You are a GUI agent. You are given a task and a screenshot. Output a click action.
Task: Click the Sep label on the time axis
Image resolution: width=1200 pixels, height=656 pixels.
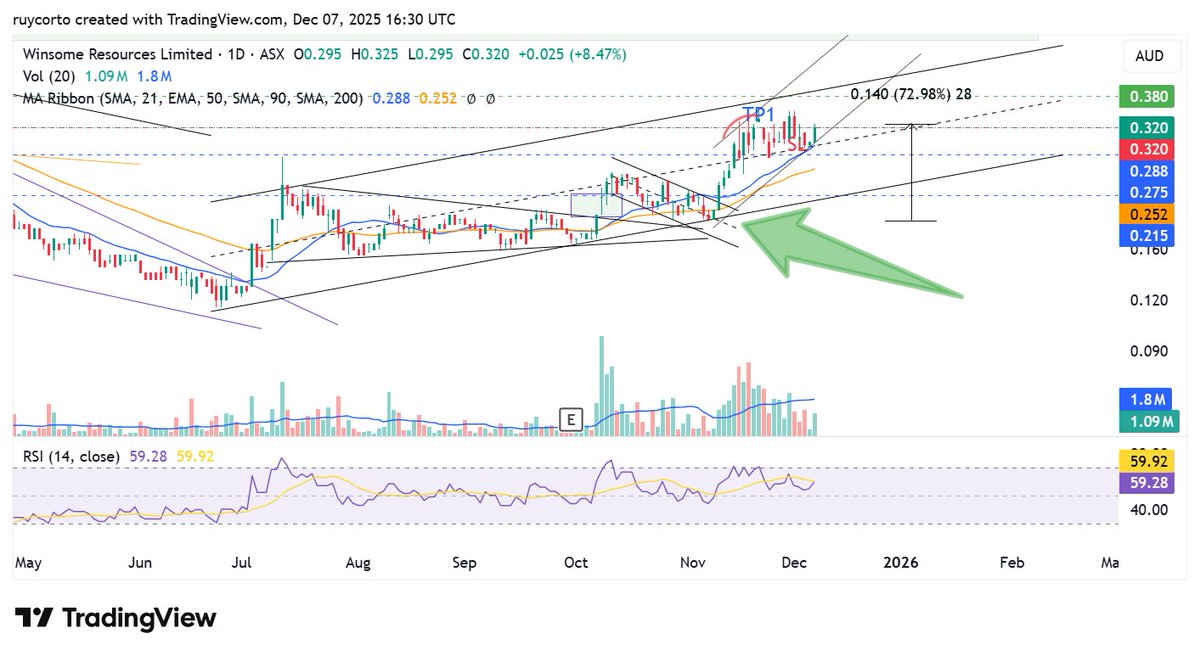[x=464, y=563]
